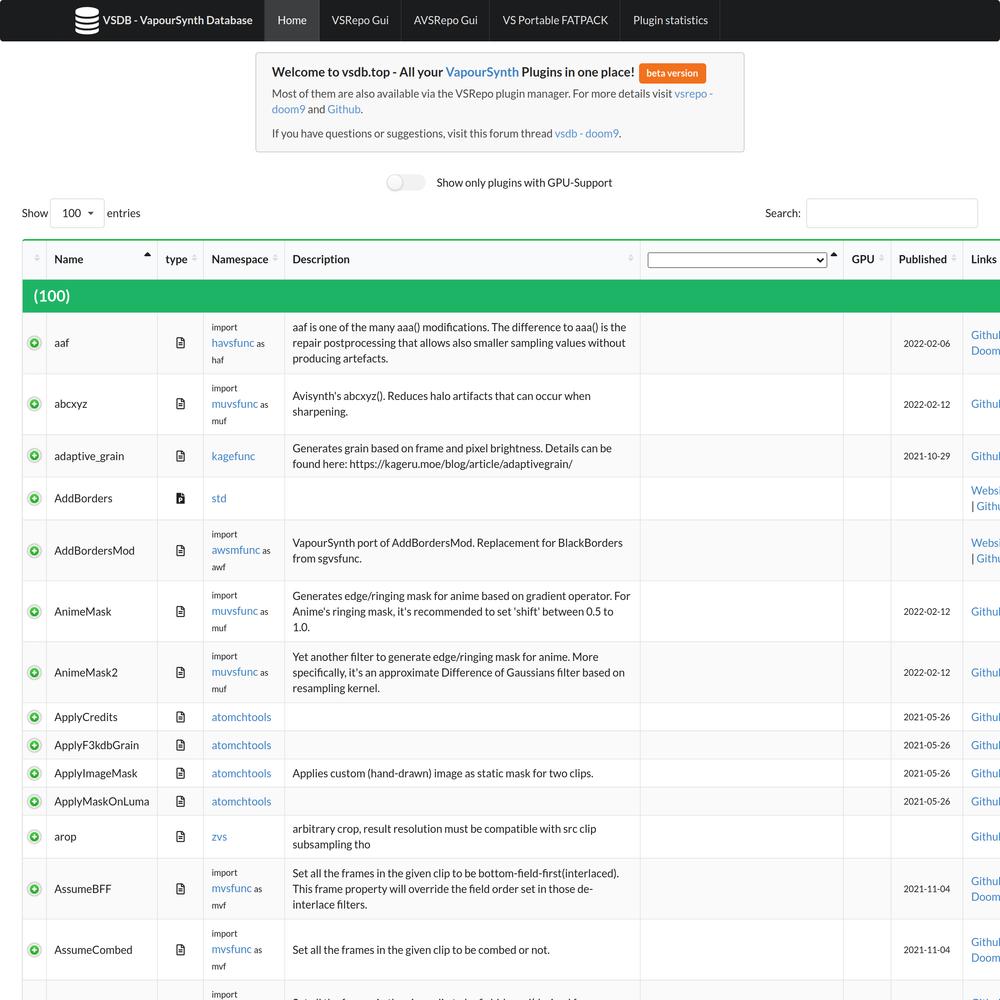Viewport: 1000px width, 1000px height.
Task: Click plugin type icon in AddBorders row
Action: pos(180,499)
